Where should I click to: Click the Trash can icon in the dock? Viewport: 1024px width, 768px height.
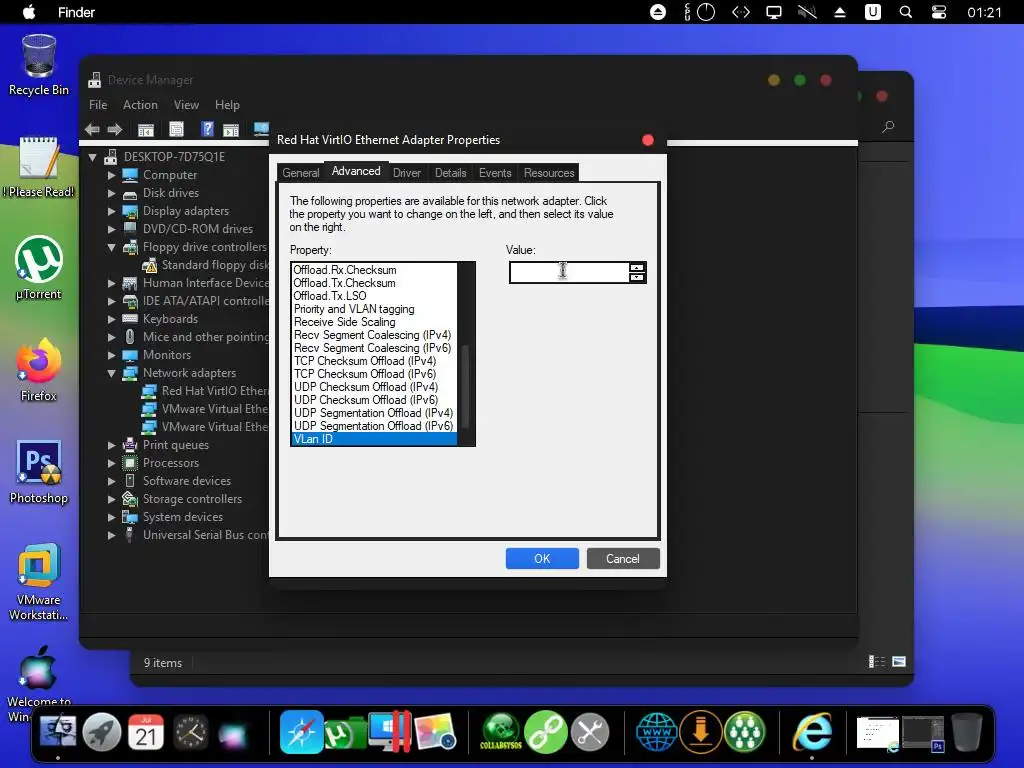tap(967, 732)
